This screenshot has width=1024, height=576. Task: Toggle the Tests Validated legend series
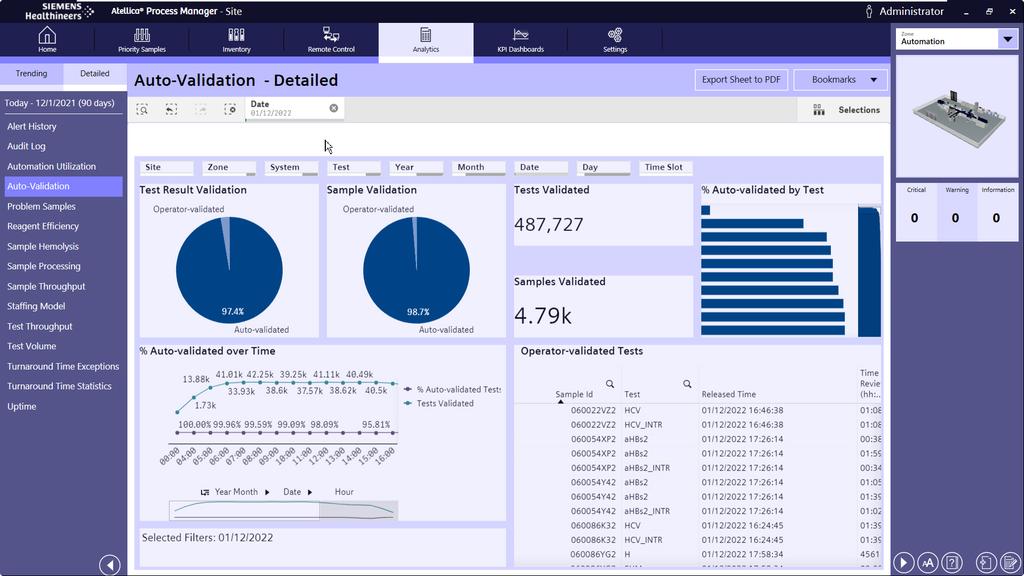tap(445, 403)
